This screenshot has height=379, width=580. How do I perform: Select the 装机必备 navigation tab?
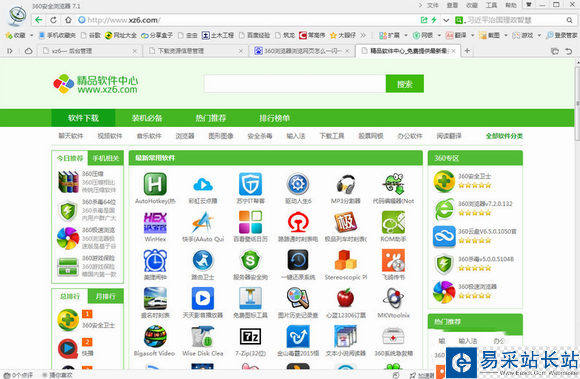pyautogui.click(x=147, y=118)
